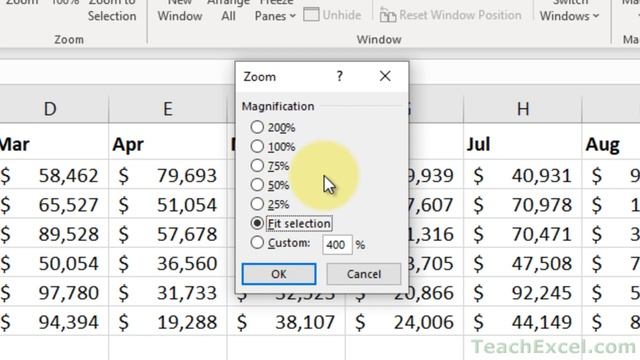Screen dimensions: 640x360
Task: Click the cell containing 65,527
Action: [54, 204]
